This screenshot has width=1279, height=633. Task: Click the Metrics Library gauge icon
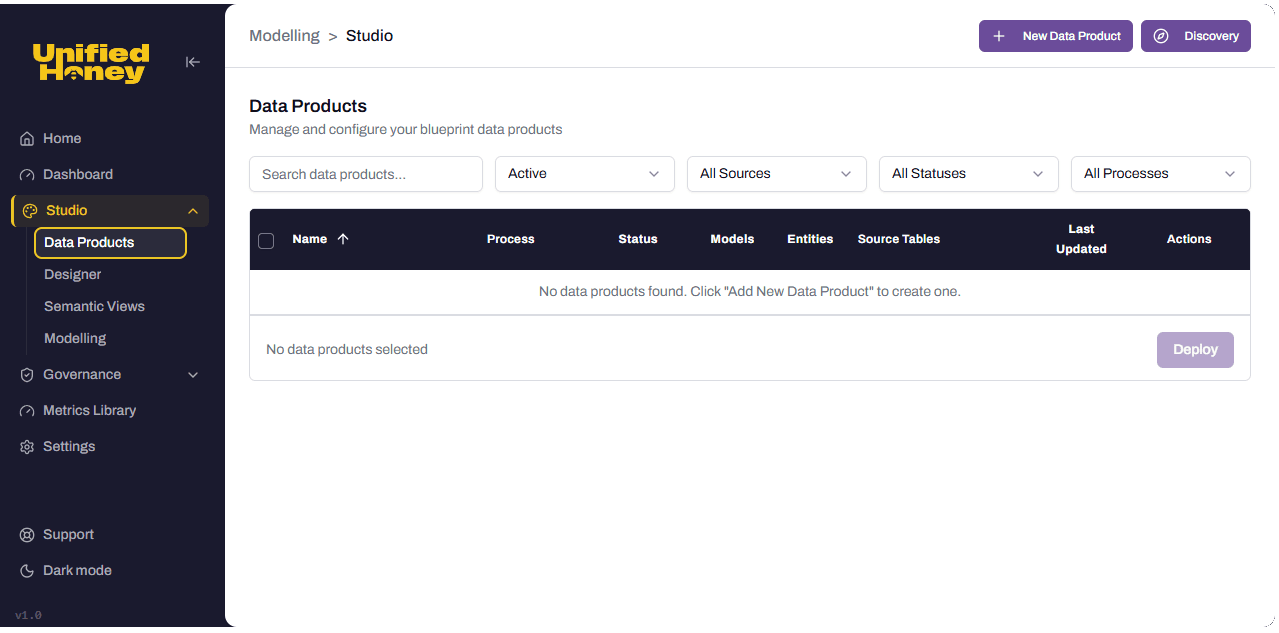click(x=27, y=411)
